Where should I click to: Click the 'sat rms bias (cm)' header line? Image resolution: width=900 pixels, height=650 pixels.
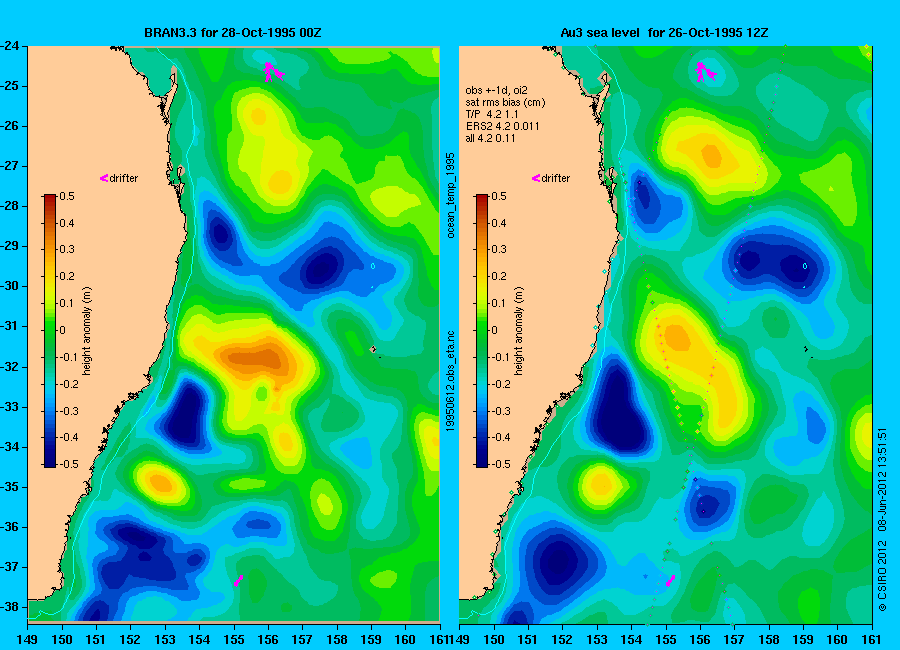(506, 102)
